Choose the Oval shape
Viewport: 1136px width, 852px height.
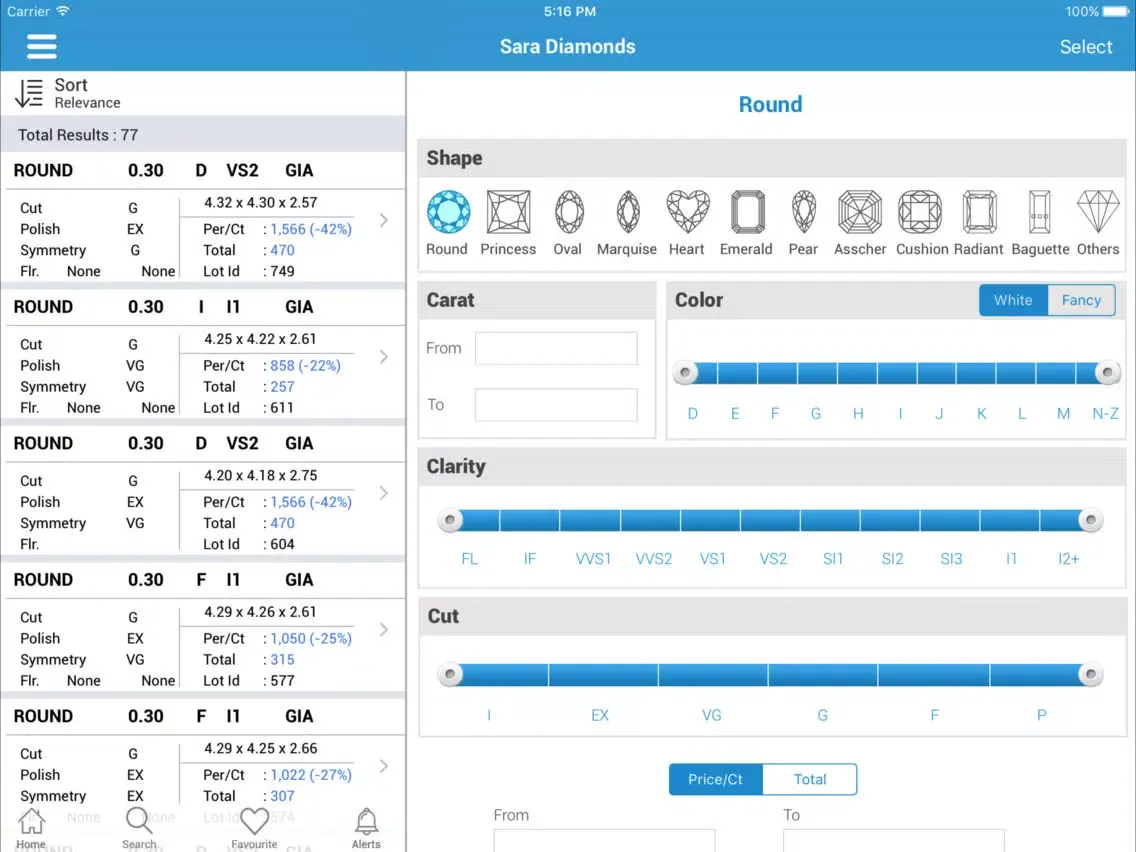point(568,223)
